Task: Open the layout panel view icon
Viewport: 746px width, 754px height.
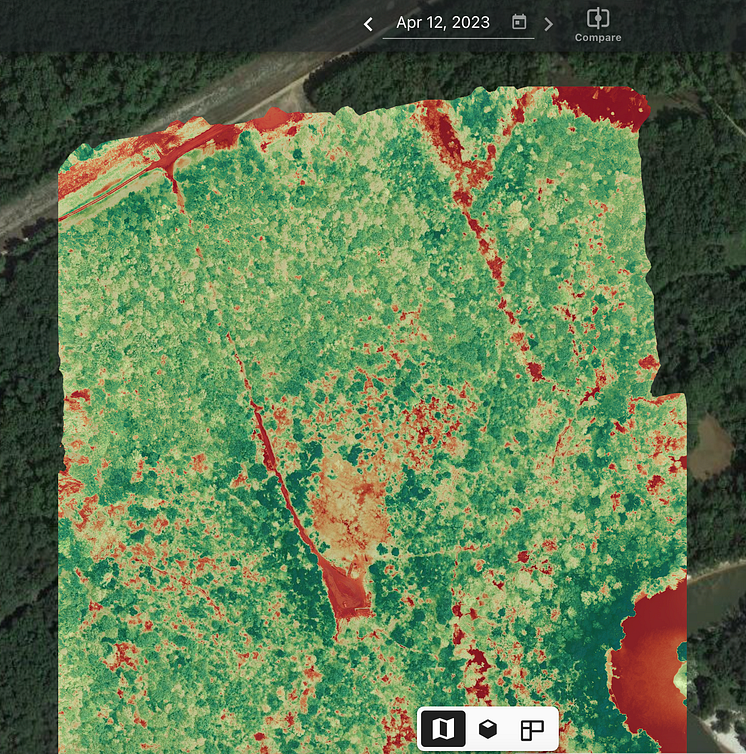Action: [x=532, y=729]
